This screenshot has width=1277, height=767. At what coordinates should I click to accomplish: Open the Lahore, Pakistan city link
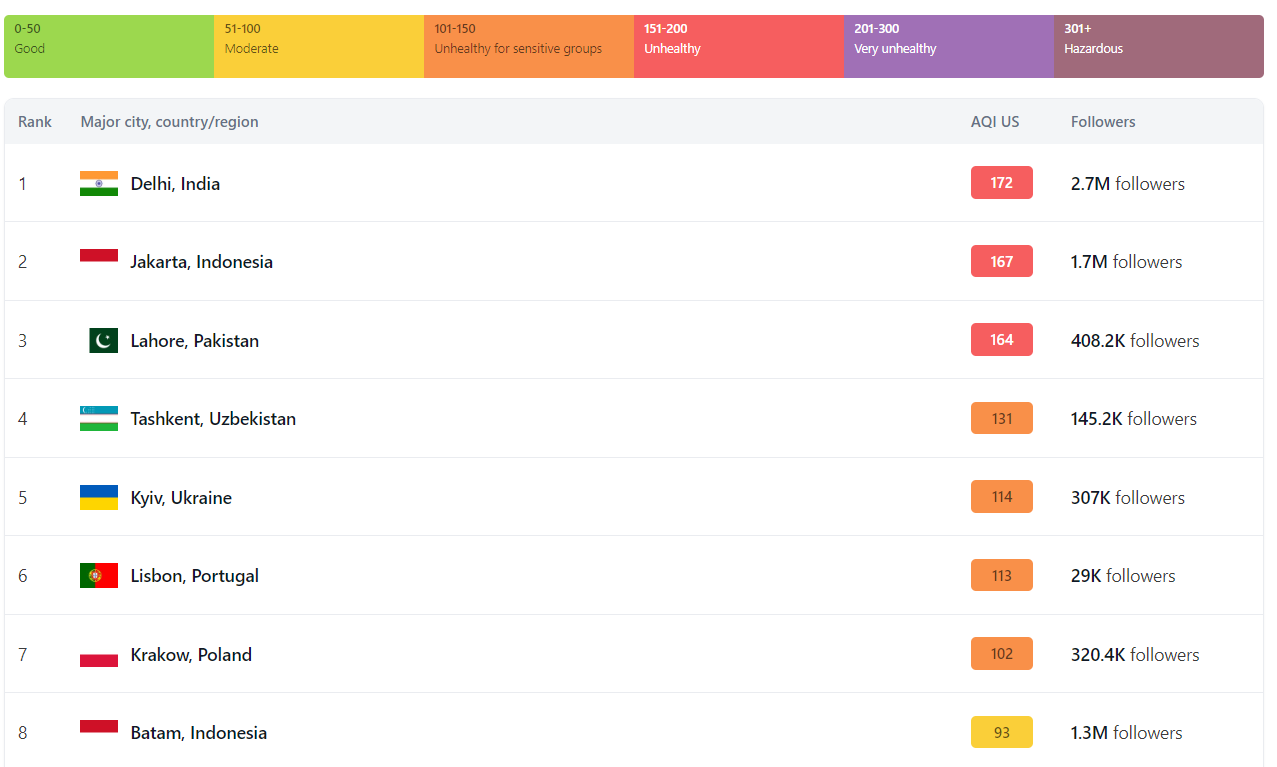point(194,341)
